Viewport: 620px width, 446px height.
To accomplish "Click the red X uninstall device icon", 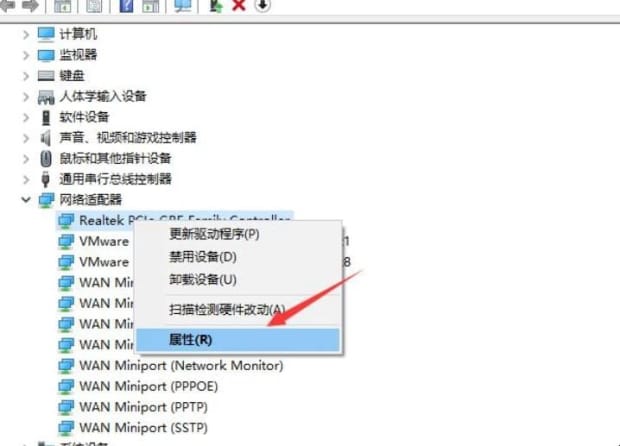I will pos(239,5).
